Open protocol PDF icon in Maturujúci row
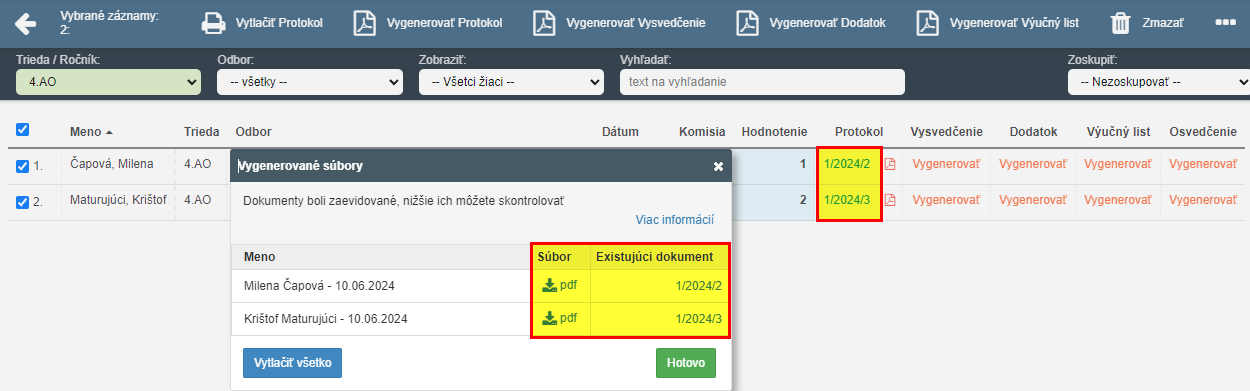Screen dimensions: 1250x391 [890, 200]
